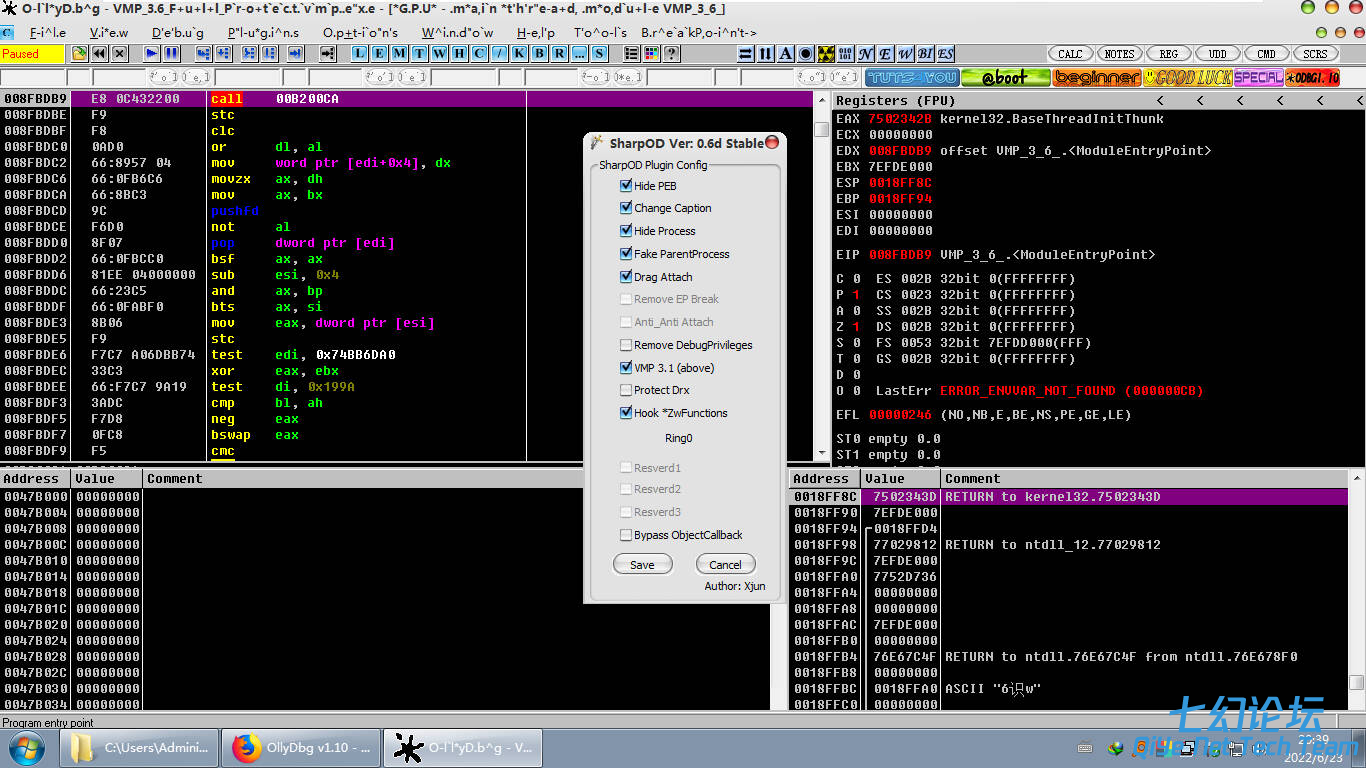
Task: Click the CALC button
Action: pos(1070,54)
